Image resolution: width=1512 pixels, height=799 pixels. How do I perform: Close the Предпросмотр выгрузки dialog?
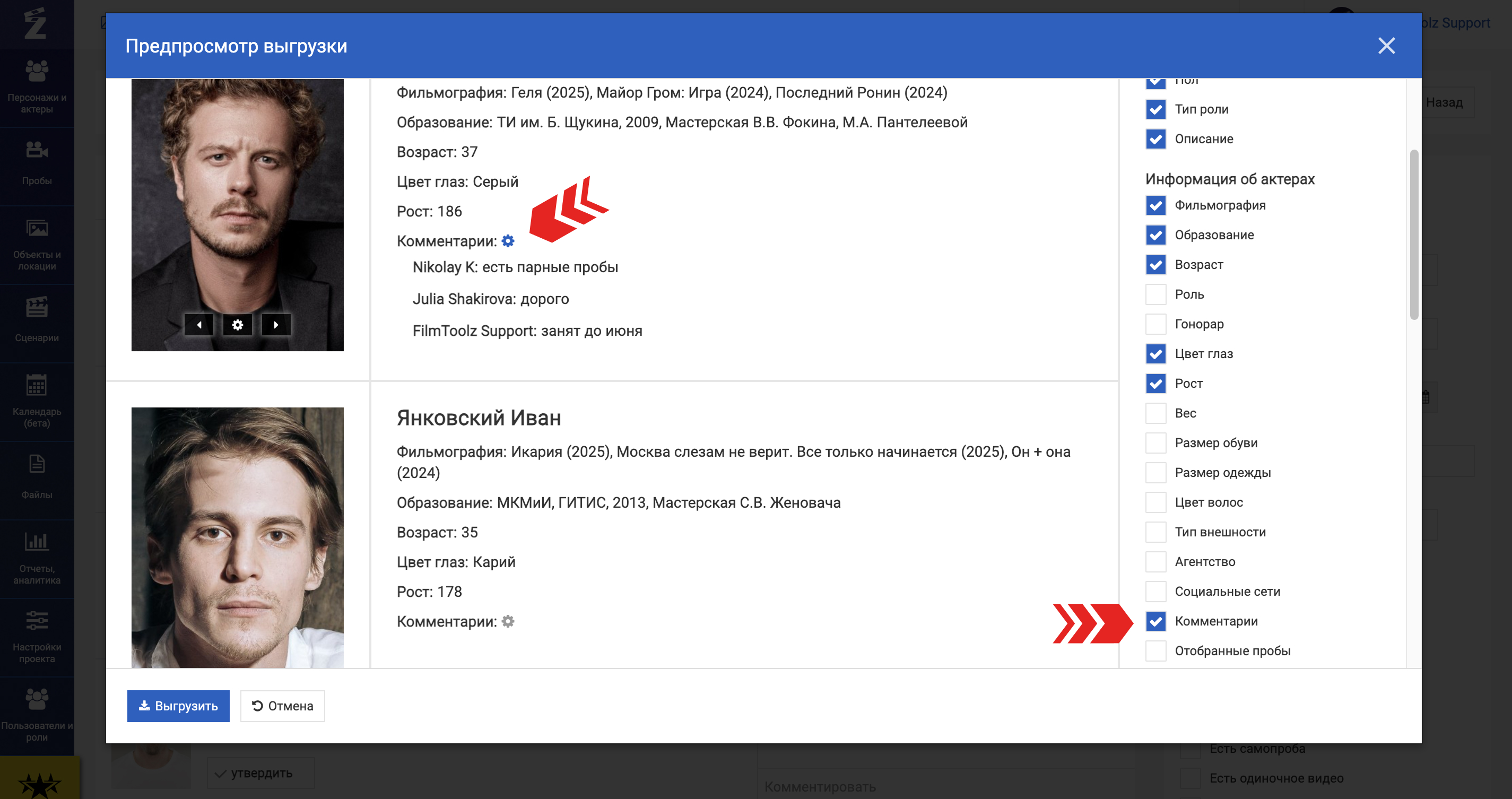[x=1386, y=46]
